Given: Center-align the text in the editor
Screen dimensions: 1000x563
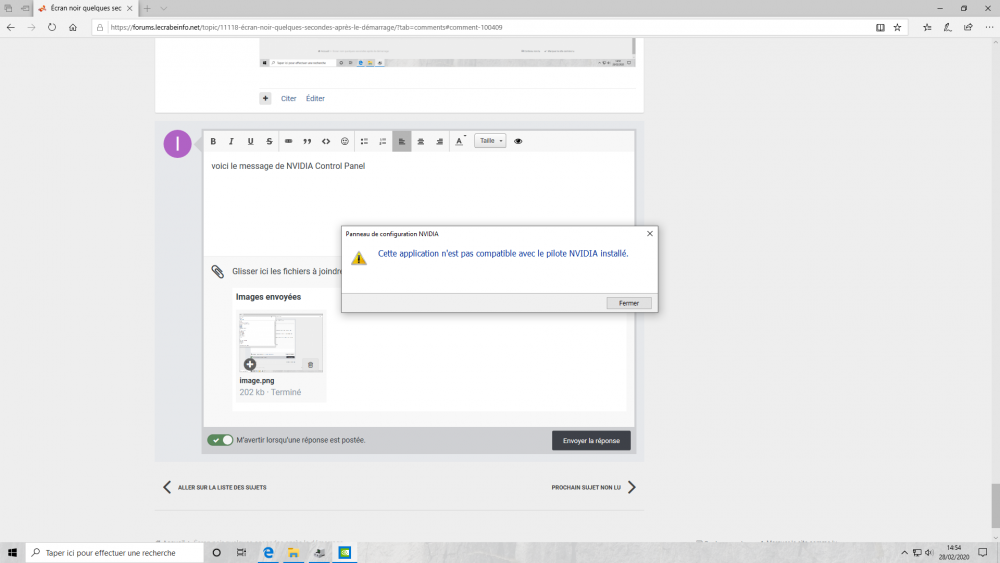Looking at the screenshot, I should pos(421,141).
